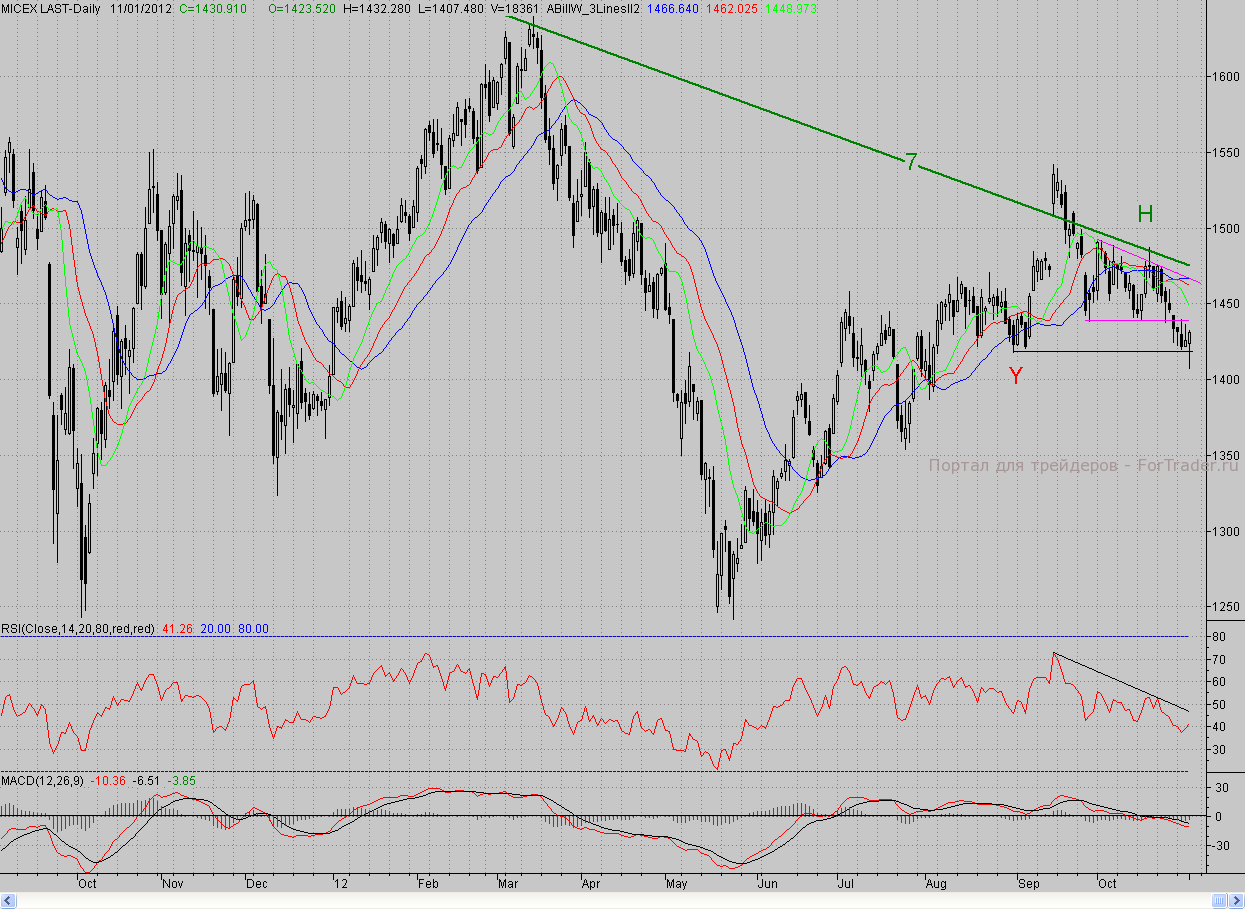Click the 60 label on RSI axis

[x=1218, y=682]
